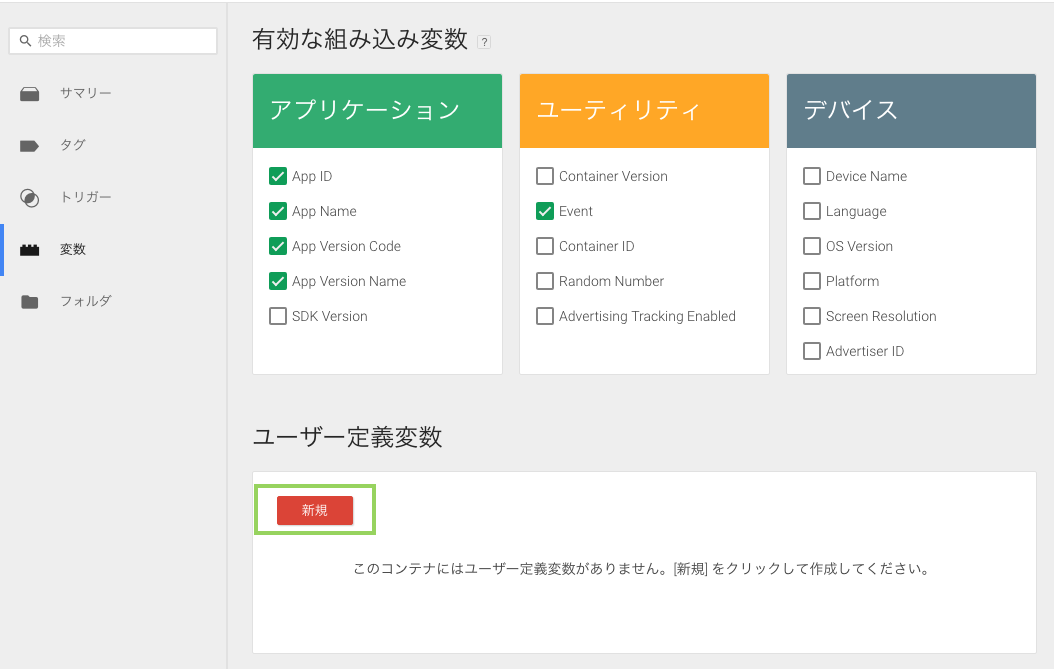Image resolution: width=1054 pixels, height=669 pixels.
Task: Open the help question mark beside 有効な組み込み変数
Action: (x=484, y=42)
